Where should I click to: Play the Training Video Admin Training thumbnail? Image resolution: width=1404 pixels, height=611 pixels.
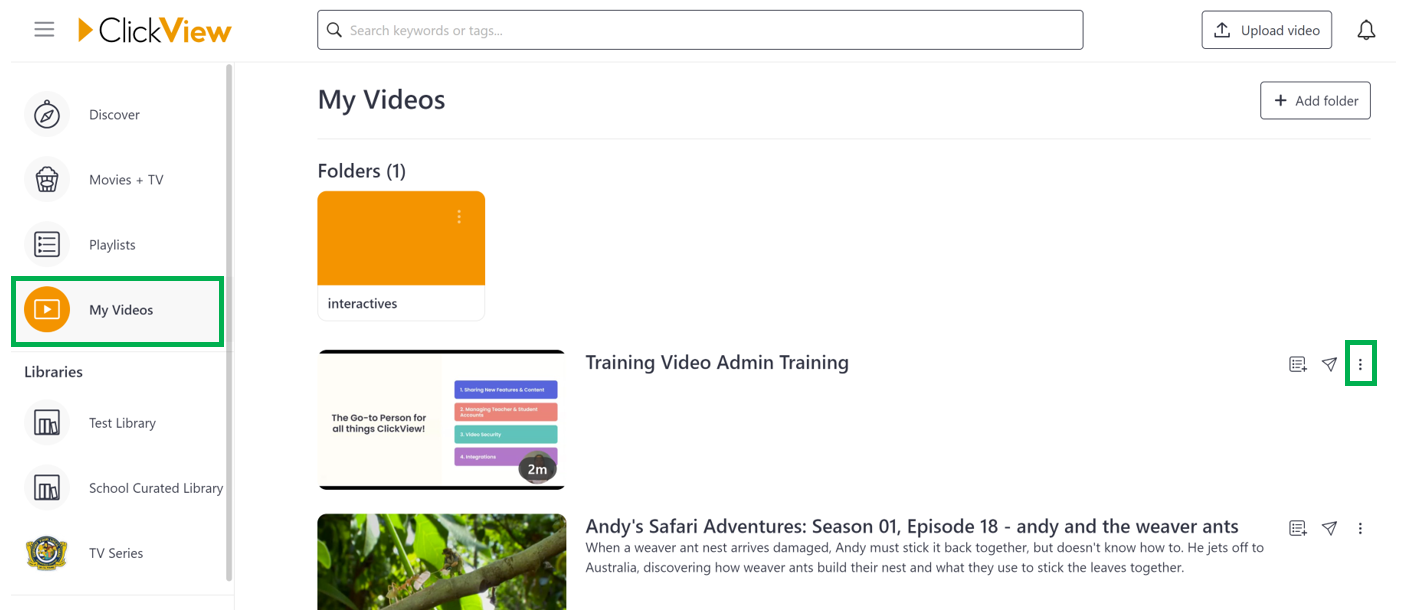pyautogui.click(x=442, y=420)
